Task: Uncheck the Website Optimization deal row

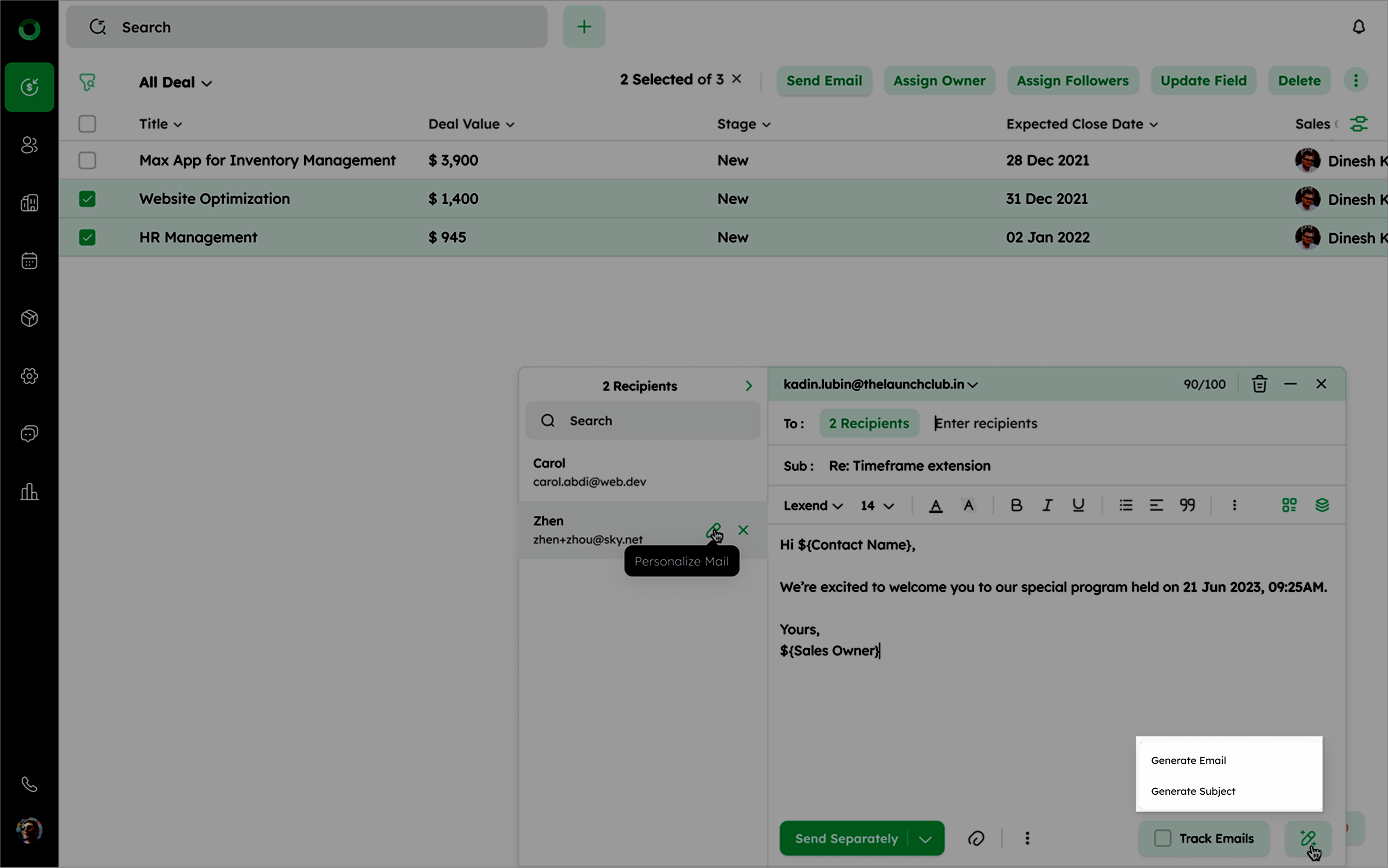Action: click(x=87, y=199)
